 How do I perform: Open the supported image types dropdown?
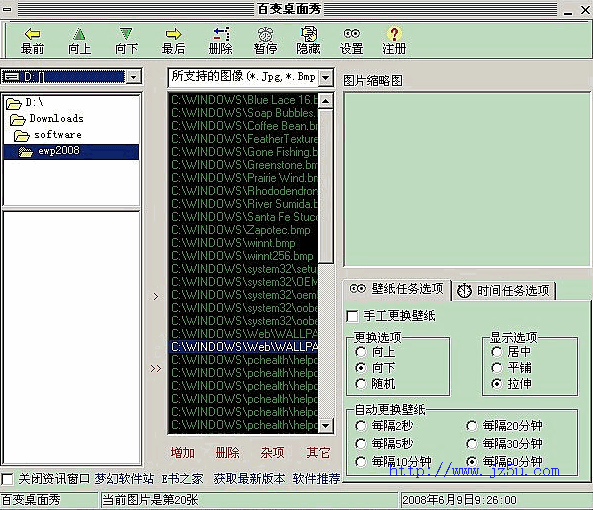(x=325, y=78)
